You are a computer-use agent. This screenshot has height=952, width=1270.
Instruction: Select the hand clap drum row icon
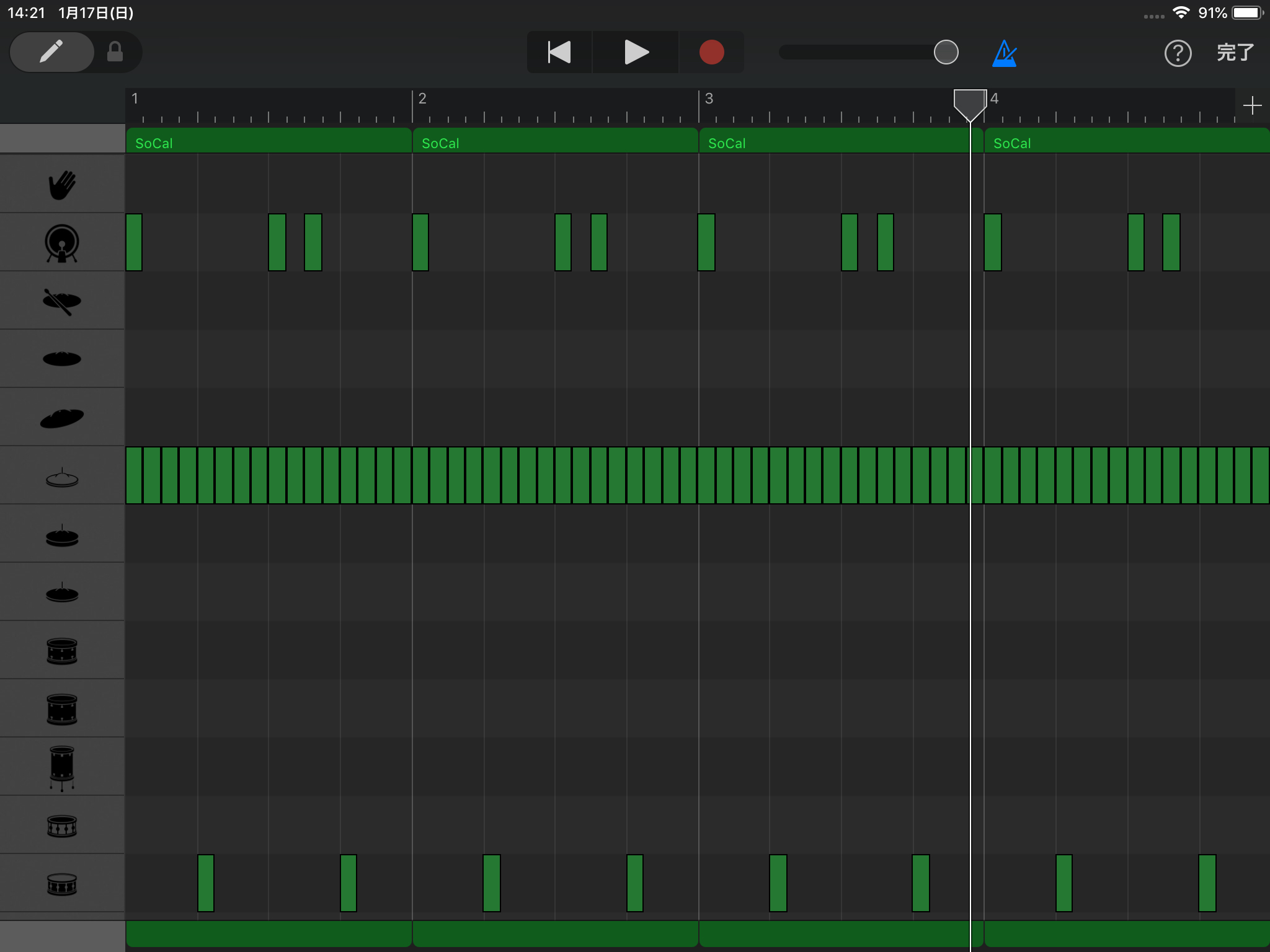tap(62, 185)
